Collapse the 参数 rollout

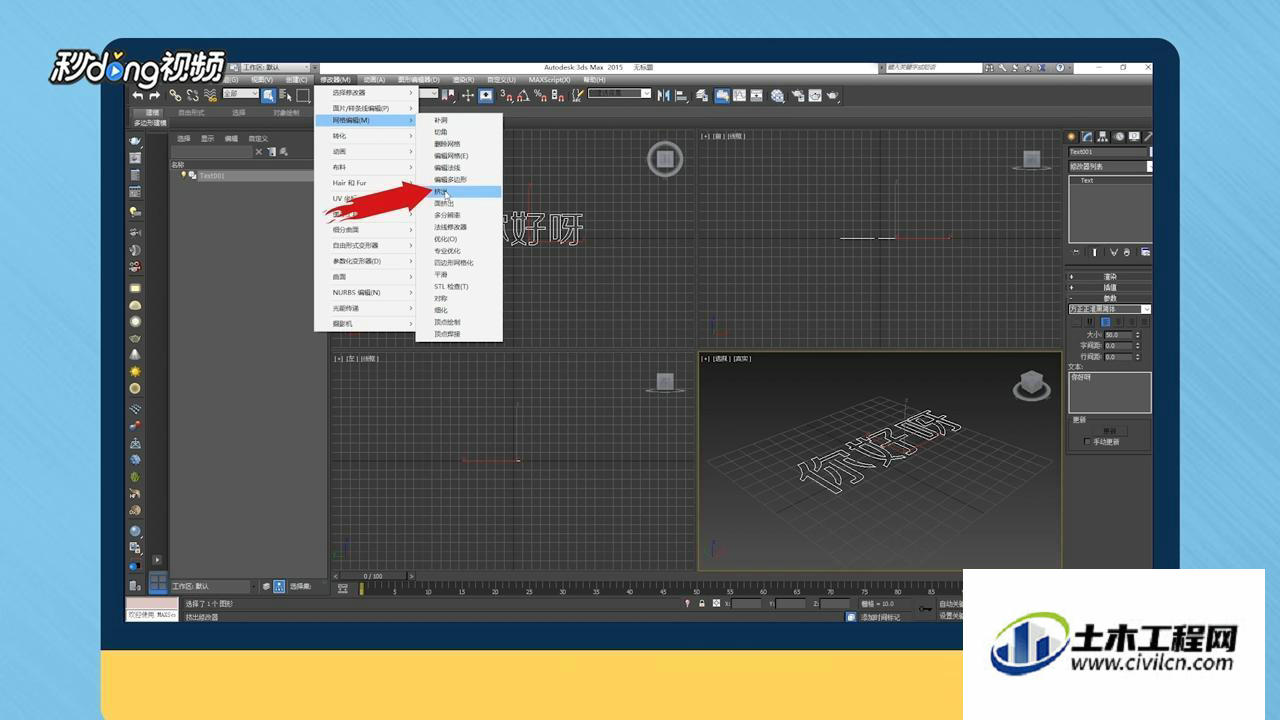point(1109,298)
